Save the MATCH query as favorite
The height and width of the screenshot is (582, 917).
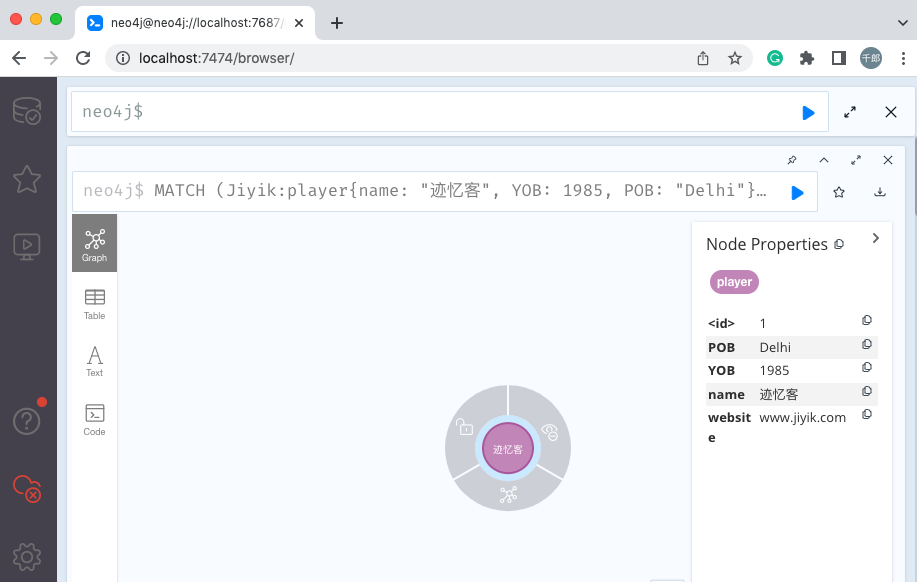pos(839,192)
